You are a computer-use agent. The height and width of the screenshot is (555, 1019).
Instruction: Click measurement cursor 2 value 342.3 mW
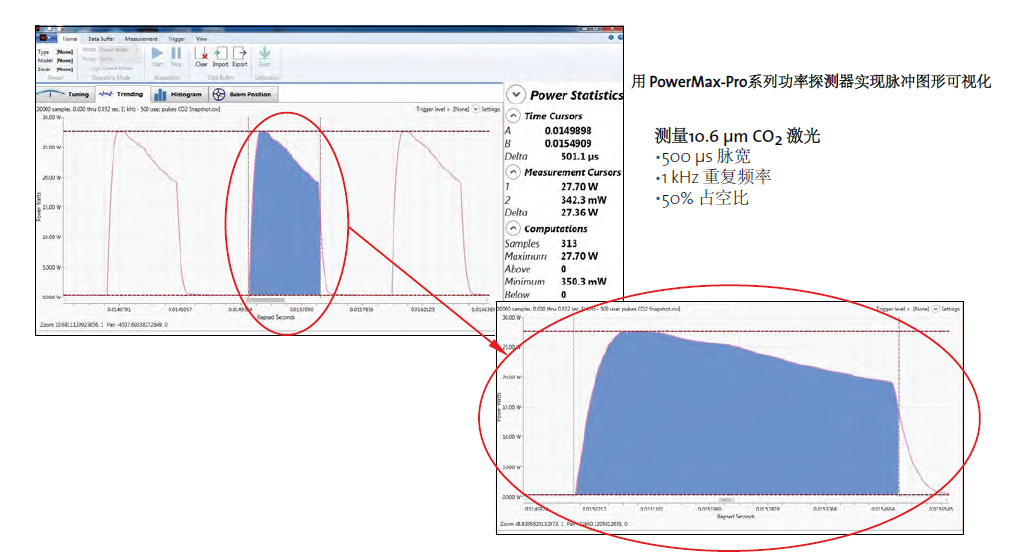(584, 200)
